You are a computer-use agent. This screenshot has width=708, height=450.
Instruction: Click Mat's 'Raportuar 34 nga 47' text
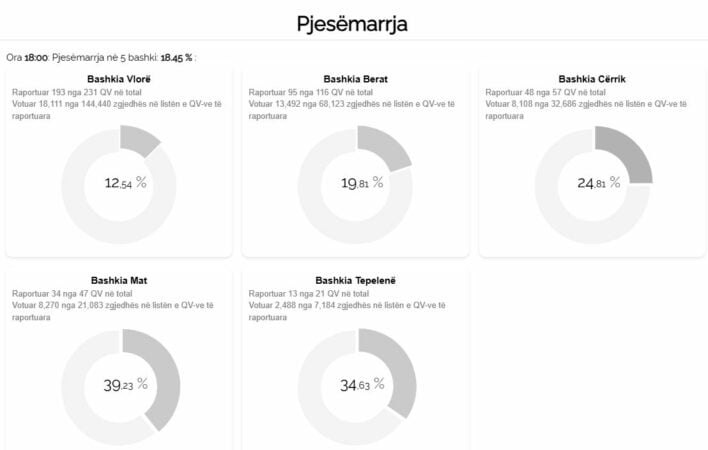66,292
